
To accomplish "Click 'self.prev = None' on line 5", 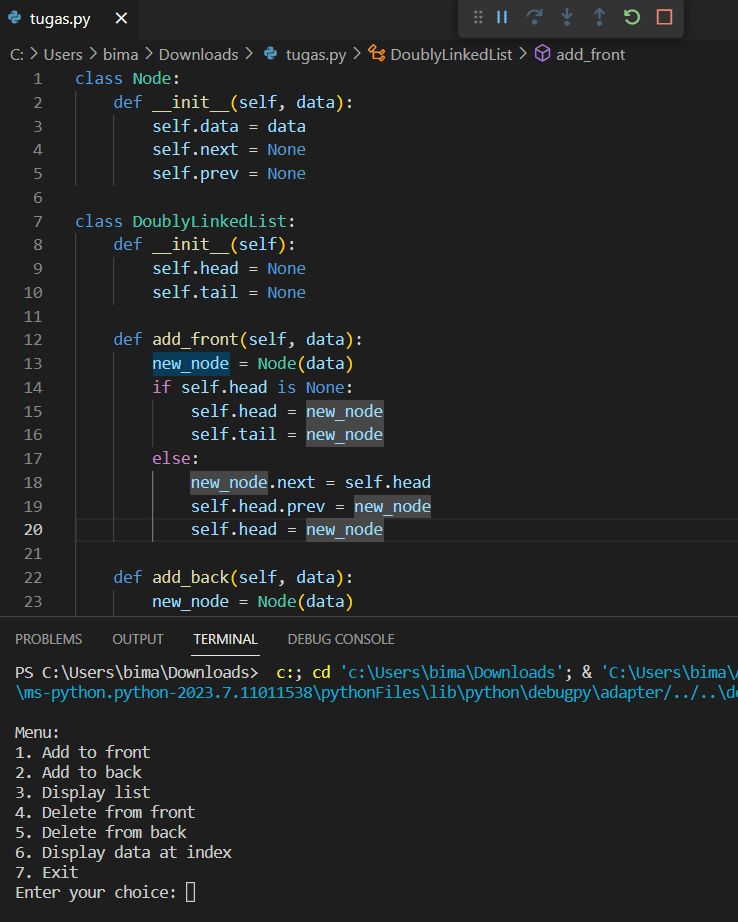I will (229, 174).
